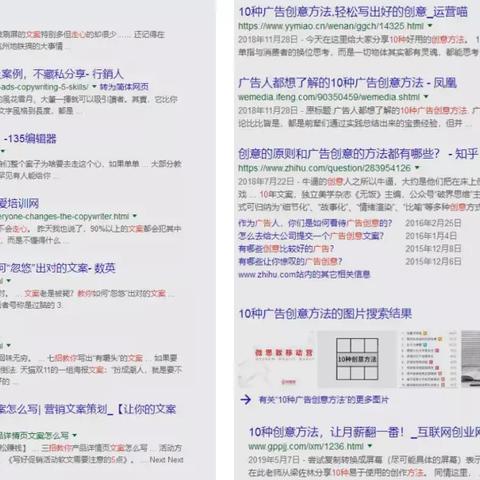Viewport: 480px width, 480px height.
Task: Click the date 2016年2月25日
Action: click(433, 223)
